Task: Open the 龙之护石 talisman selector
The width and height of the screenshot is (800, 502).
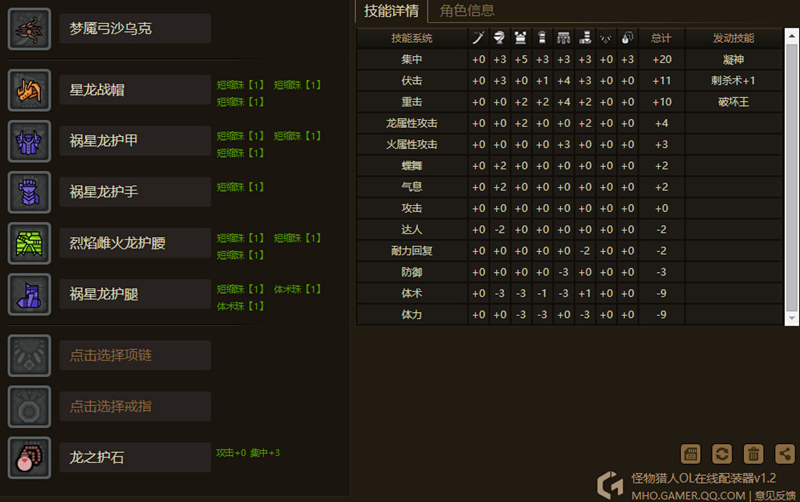Action: point(135,457)
